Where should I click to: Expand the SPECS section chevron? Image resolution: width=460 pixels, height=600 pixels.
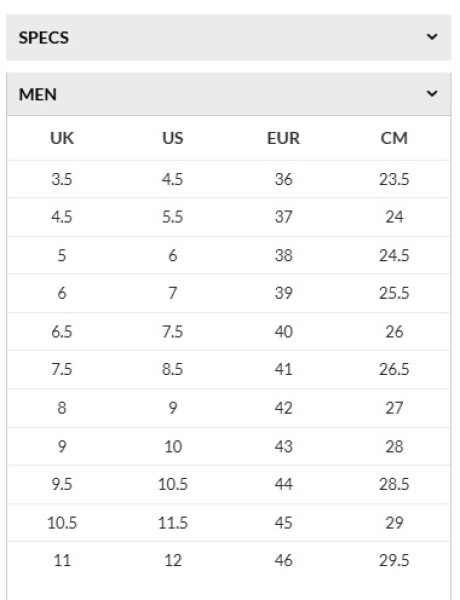(x=432, y=37)
